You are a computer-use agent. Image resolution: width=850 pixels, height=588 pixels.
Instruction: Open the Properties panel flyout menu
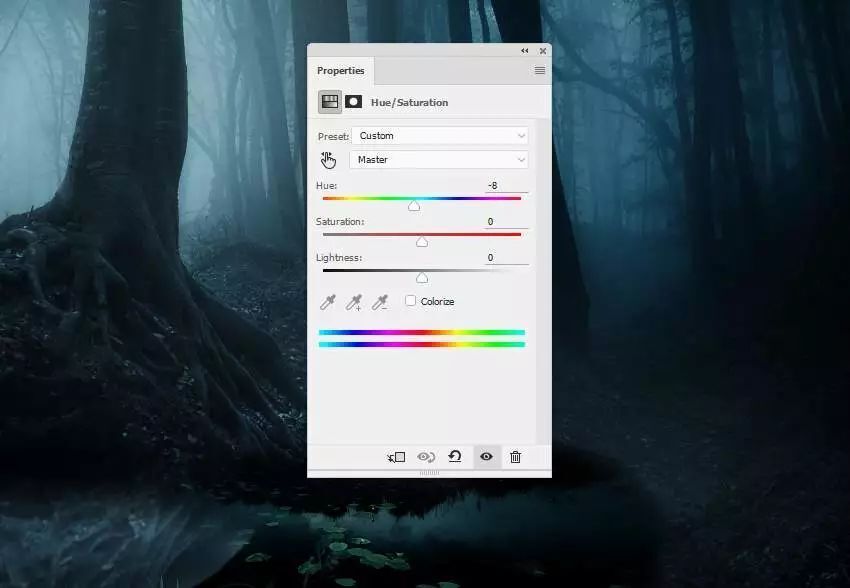pos(540,70)
